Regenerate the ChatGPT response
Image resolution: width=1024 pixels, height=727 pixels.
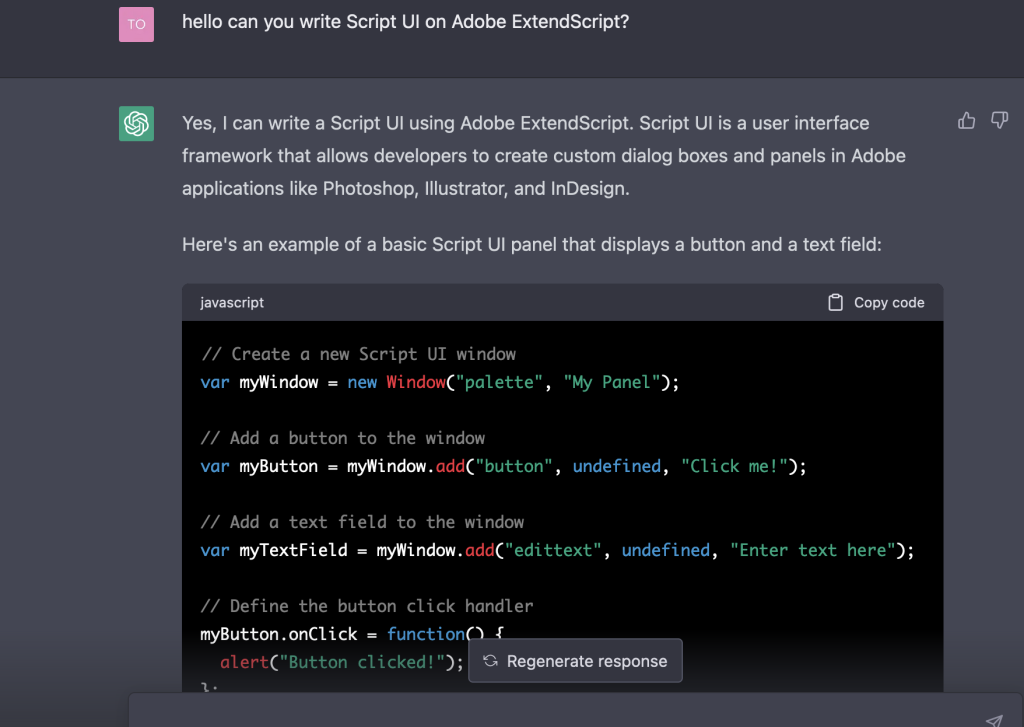pyautogui.click(x=575, y=661)
